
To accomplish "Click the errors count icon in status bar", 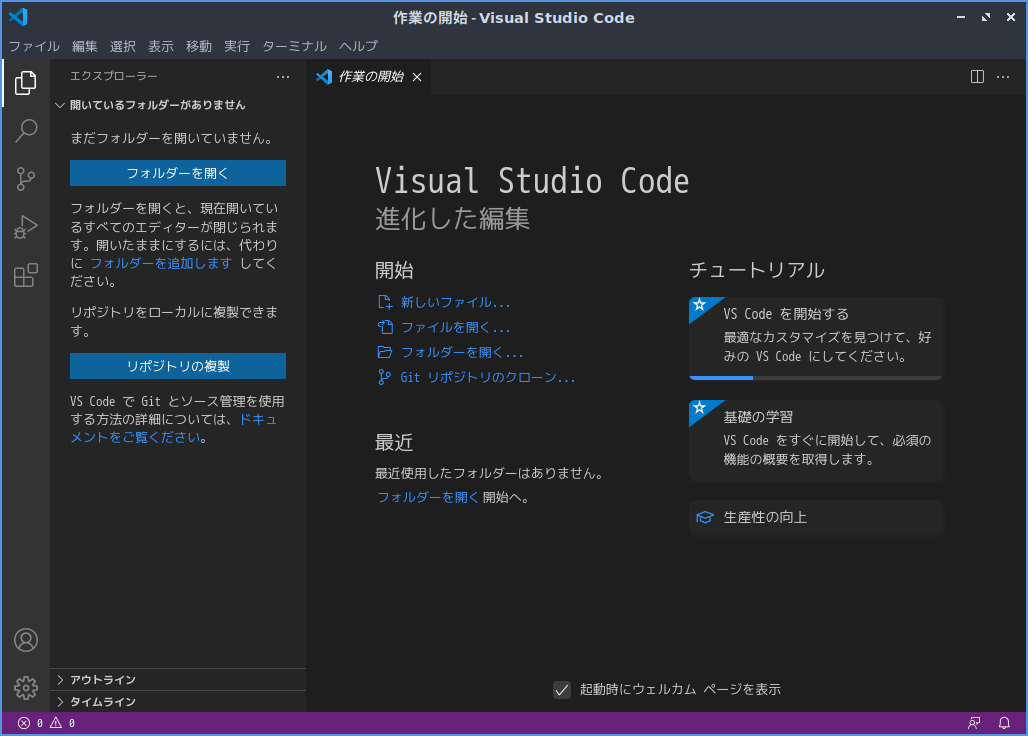I will [24, 723].
